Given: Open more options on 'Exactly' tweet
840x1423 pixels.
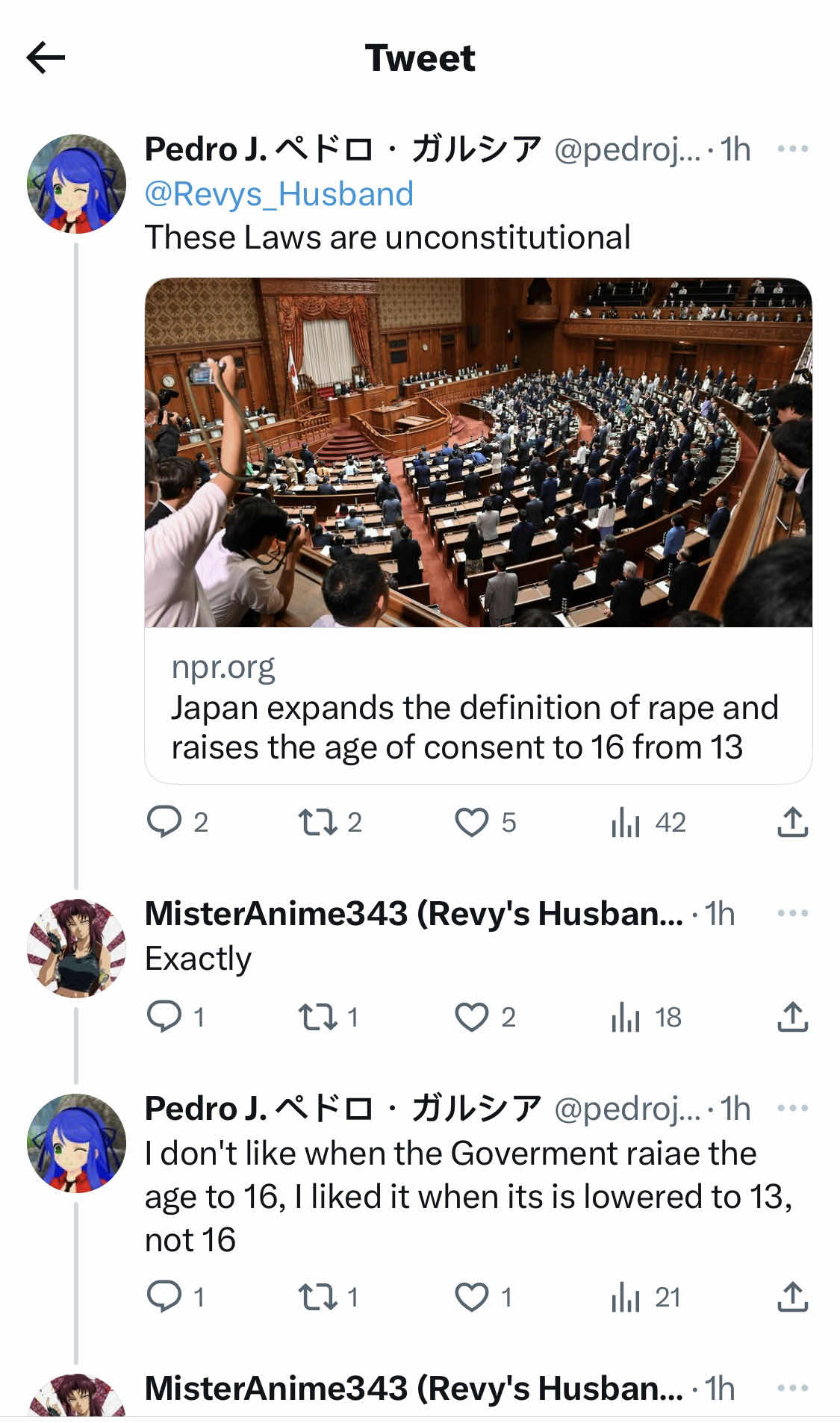Looking at the screenshot, I should (x=792, y=913).
